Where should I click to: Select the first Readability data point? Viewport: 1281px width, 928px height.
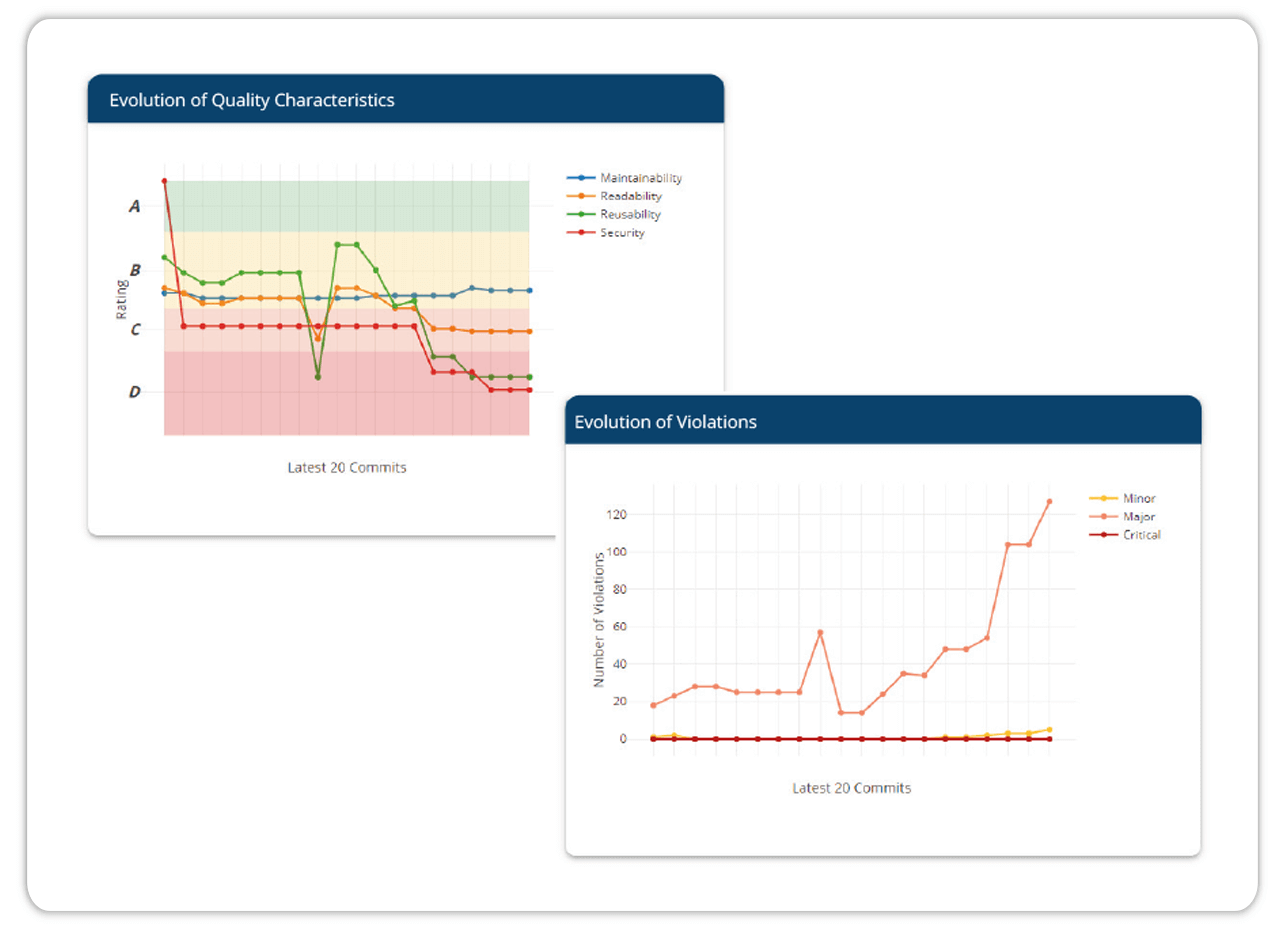pos(164,288)
